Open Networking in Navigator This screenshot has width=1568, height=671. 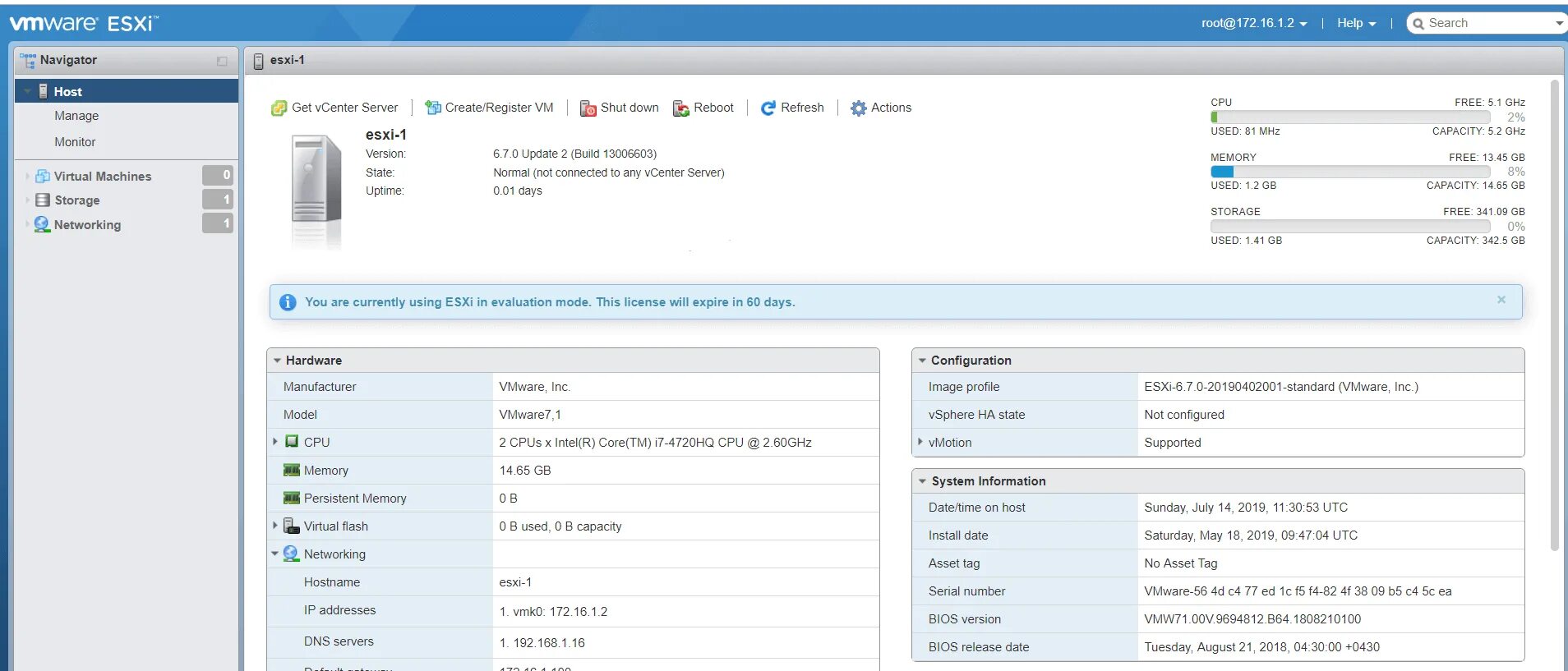tap(87, 225)
